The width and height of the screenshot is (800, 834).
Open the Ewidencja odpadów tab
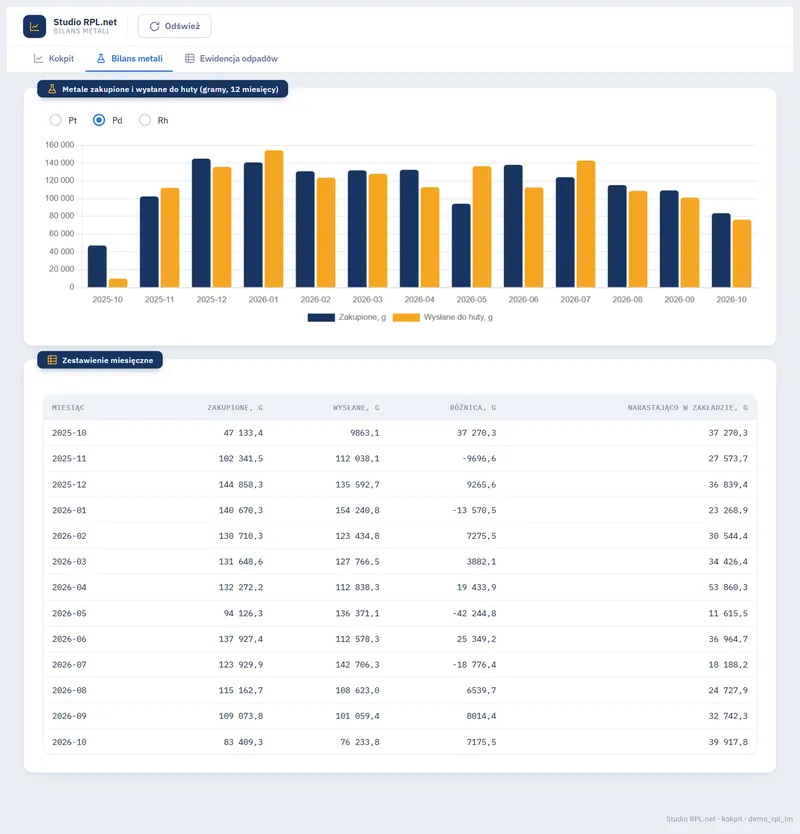tap(231, 59)
